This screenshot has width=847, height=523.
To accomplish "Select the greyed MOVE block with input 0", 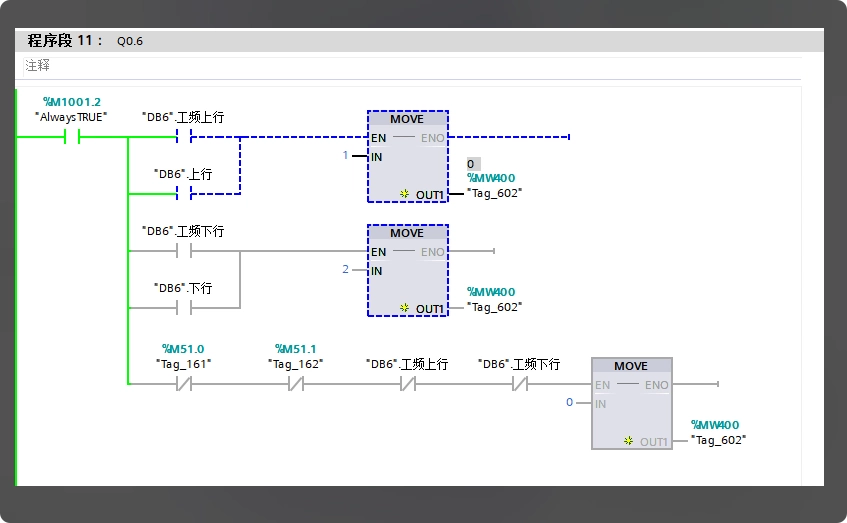I will point(632,403).
